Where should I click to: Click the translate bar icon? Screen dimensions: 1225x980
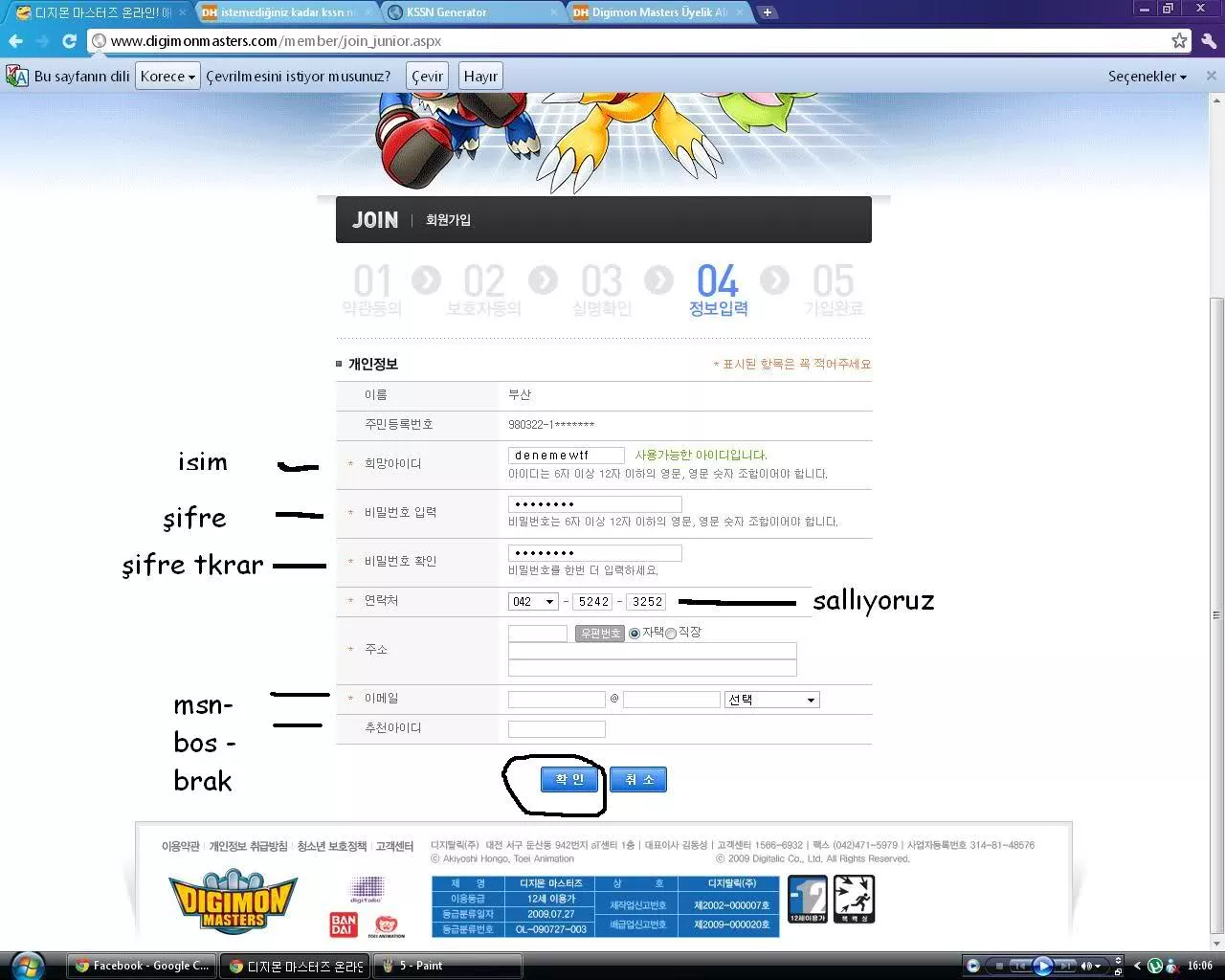click(x=17, y=76)
